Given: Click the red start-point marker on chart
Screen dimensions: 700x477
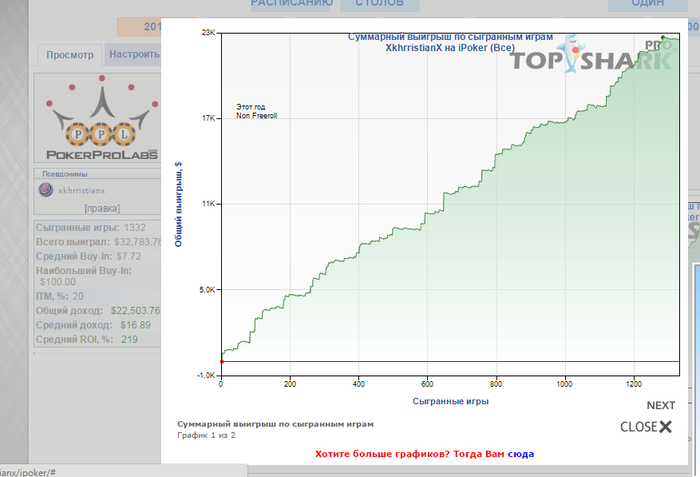Looking at the screenshot, I should [x=222, y=361].
